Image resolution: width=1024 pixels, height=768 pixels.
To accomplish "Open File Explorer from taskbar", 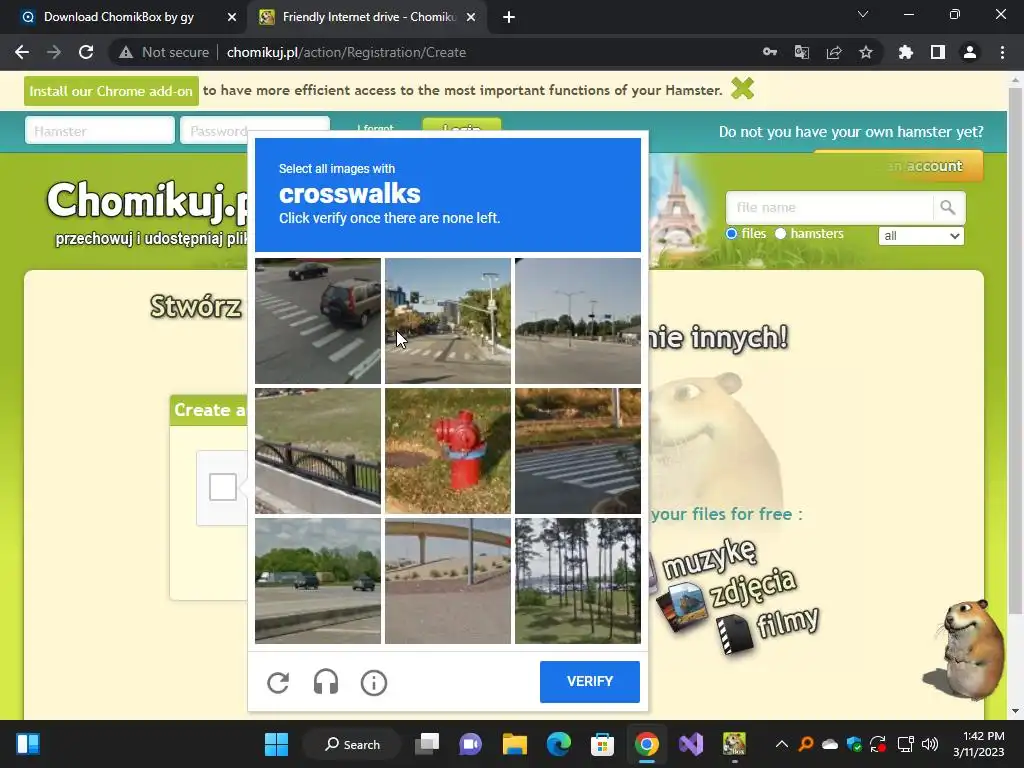I will (515, 744).
